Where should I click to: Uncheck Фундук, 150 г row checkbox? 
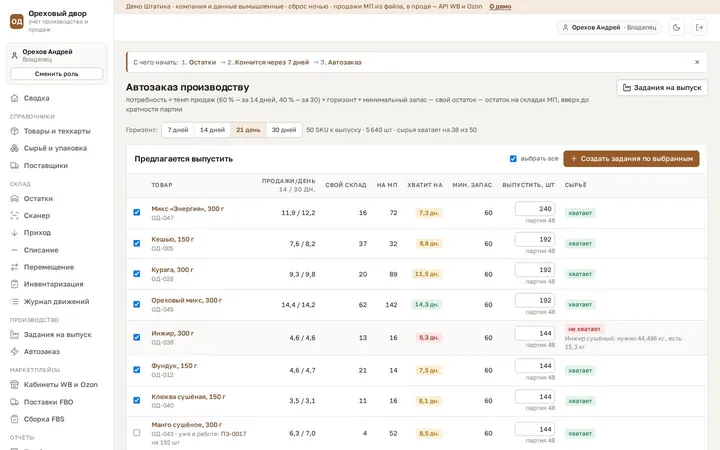click(136, 370)
